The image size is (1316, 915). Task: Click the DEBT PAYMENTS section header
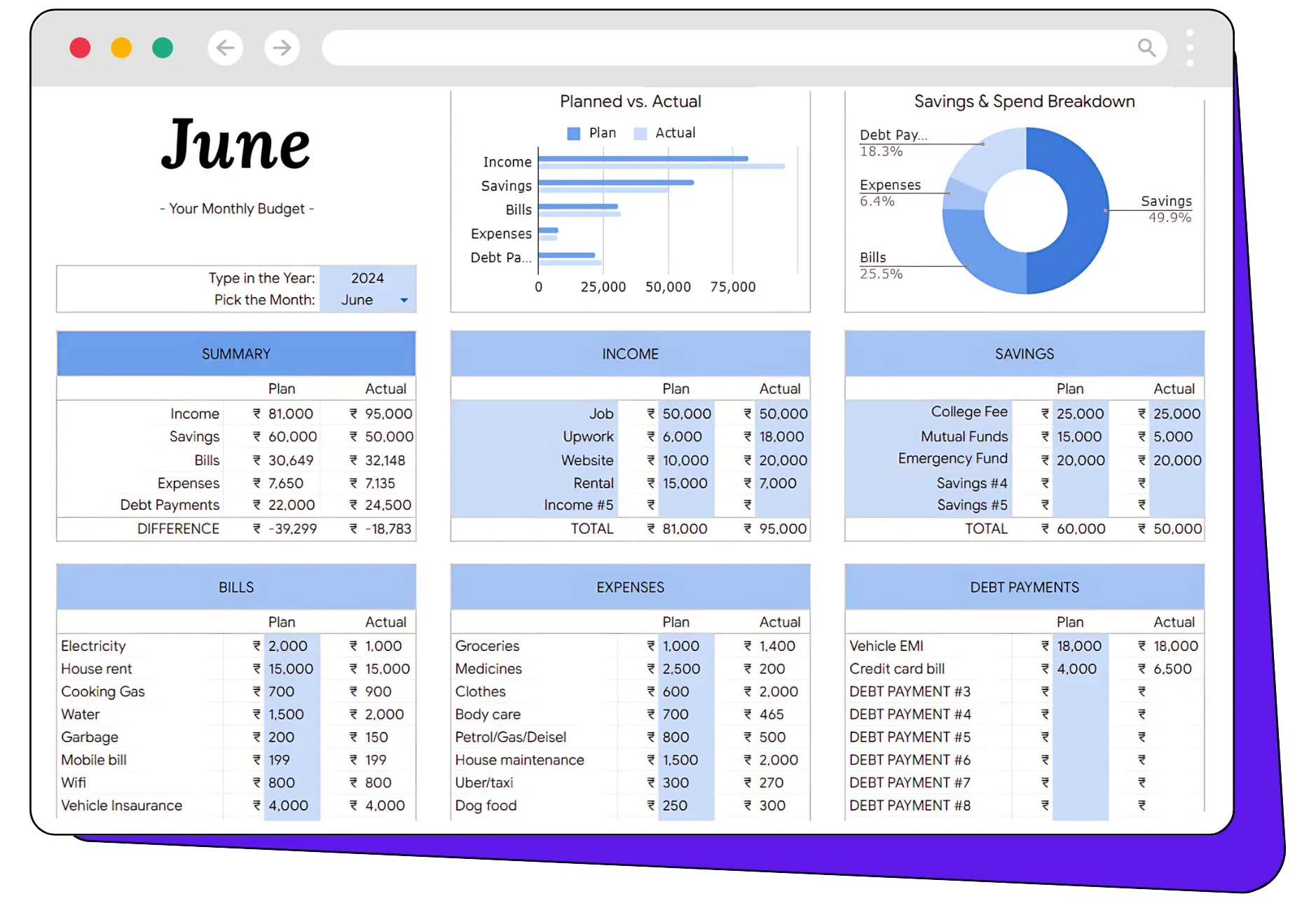1024,587
